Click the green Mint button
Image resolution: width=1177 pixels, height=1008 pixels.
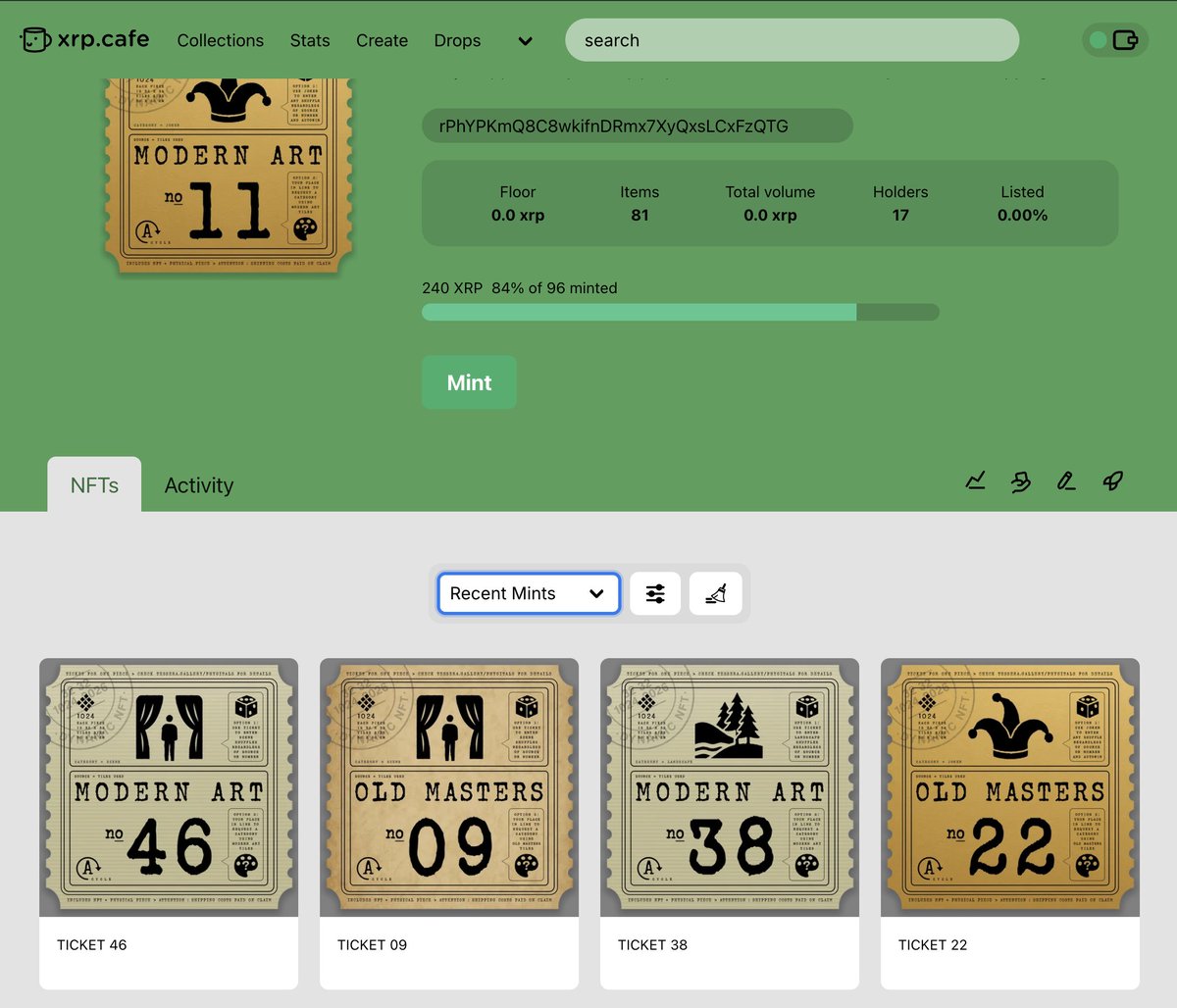(x=469, y=382)
